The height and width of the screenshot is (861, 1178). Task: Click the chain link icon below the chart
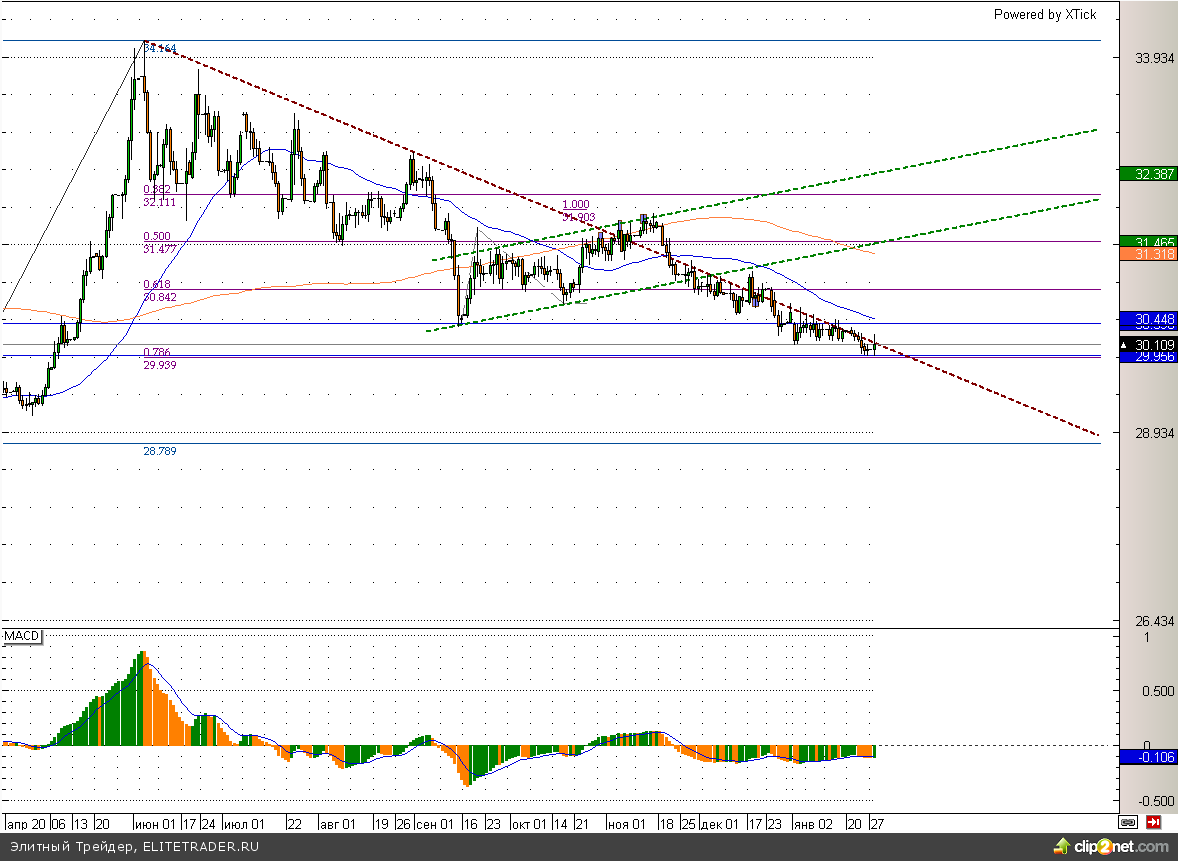click(1128, 822)
